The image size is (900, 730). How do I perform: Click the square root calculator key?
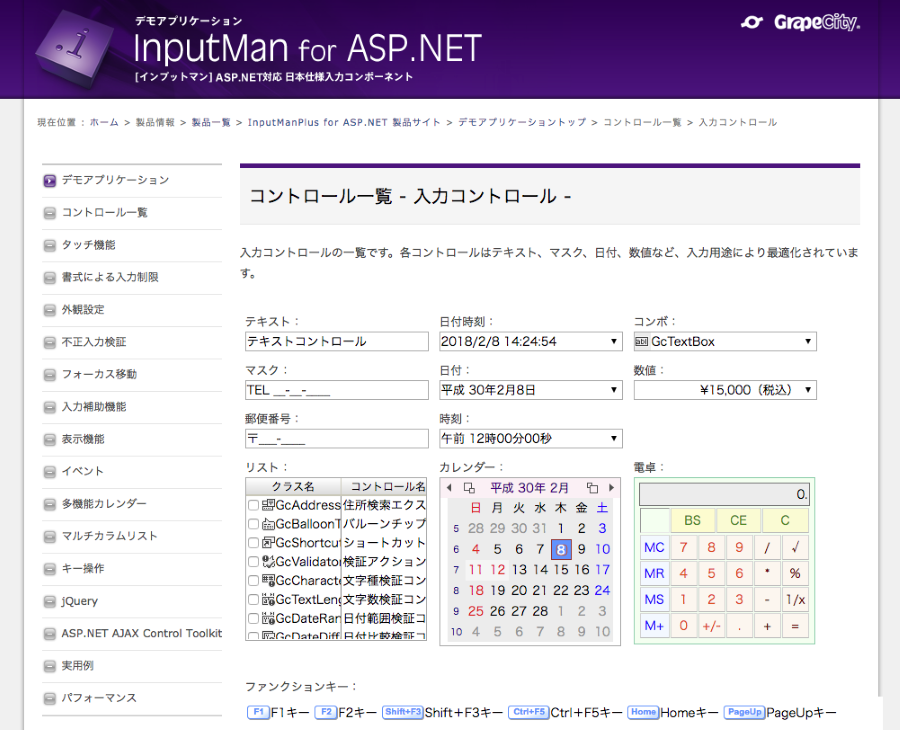tap(795, 548)
